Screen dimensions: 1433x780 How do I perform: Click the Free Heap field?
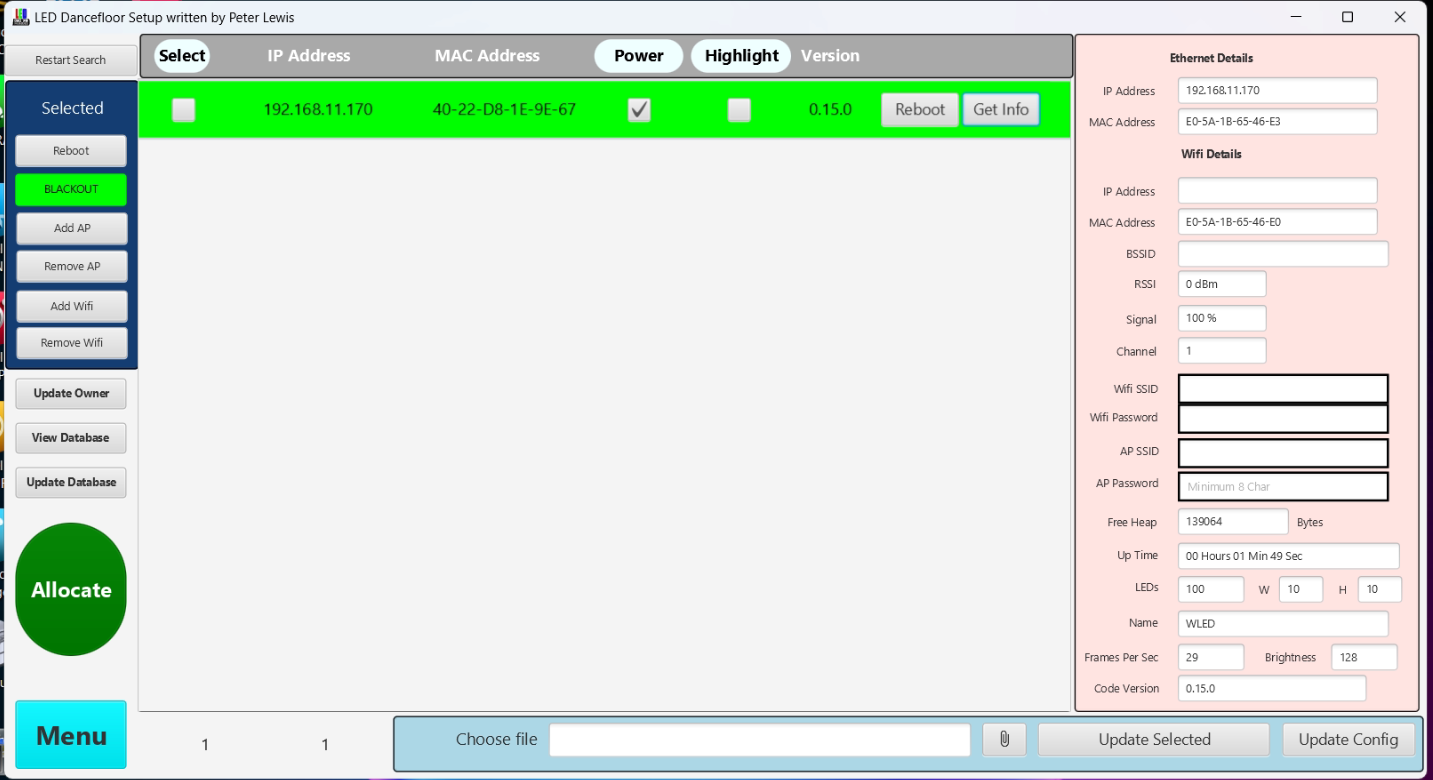1233,521
